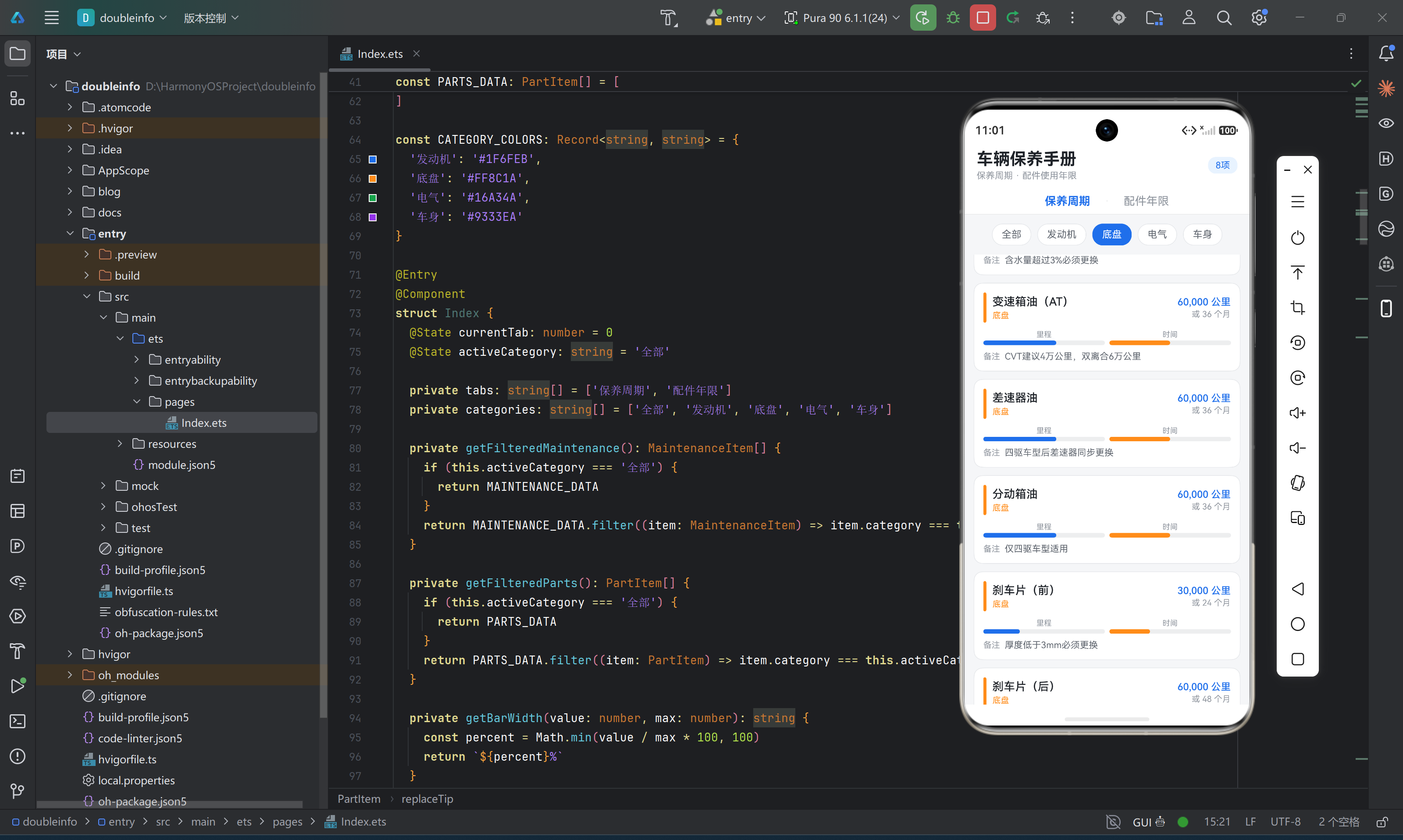Screen dimensions: 1403x840
Task: Tap emulator recent apps square button
Action: tap(1297, 659)
